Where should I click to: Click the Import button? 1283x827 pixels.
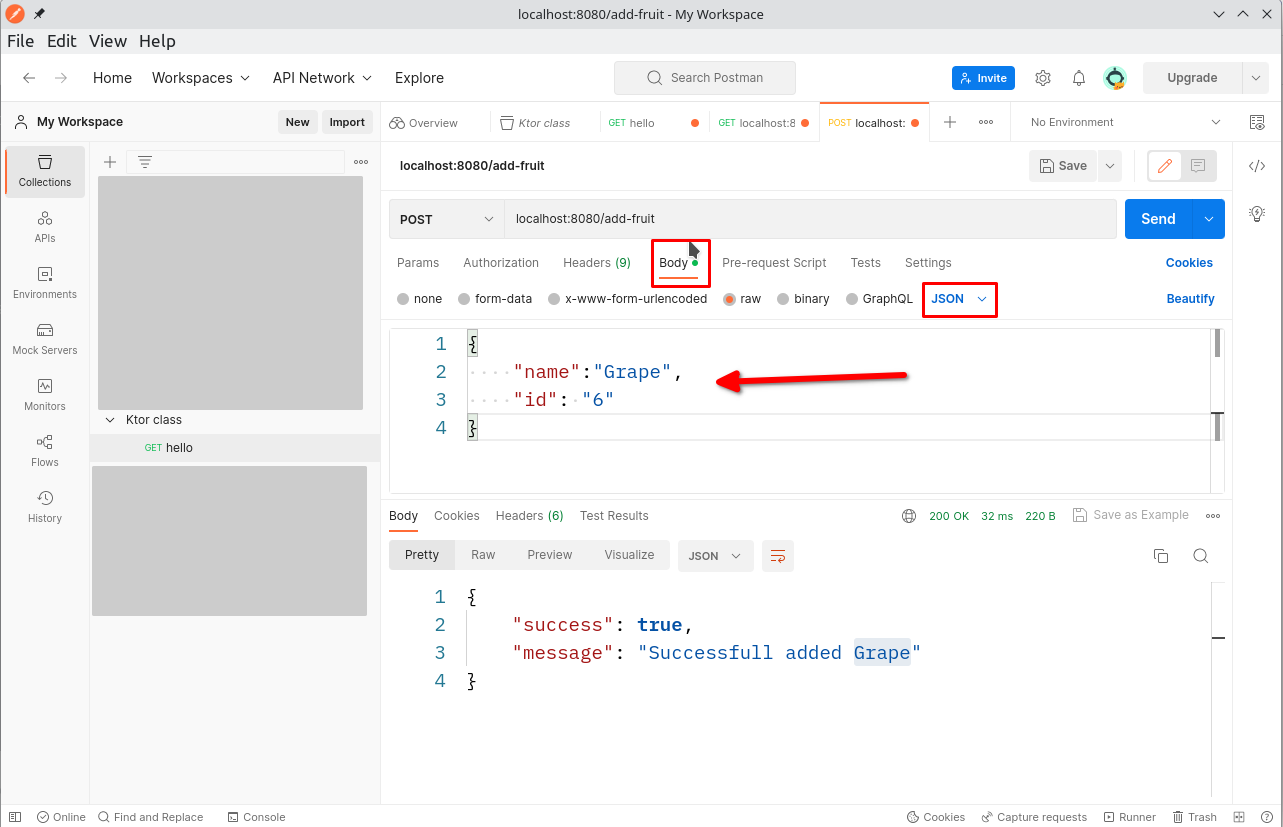tap(347, 122)
